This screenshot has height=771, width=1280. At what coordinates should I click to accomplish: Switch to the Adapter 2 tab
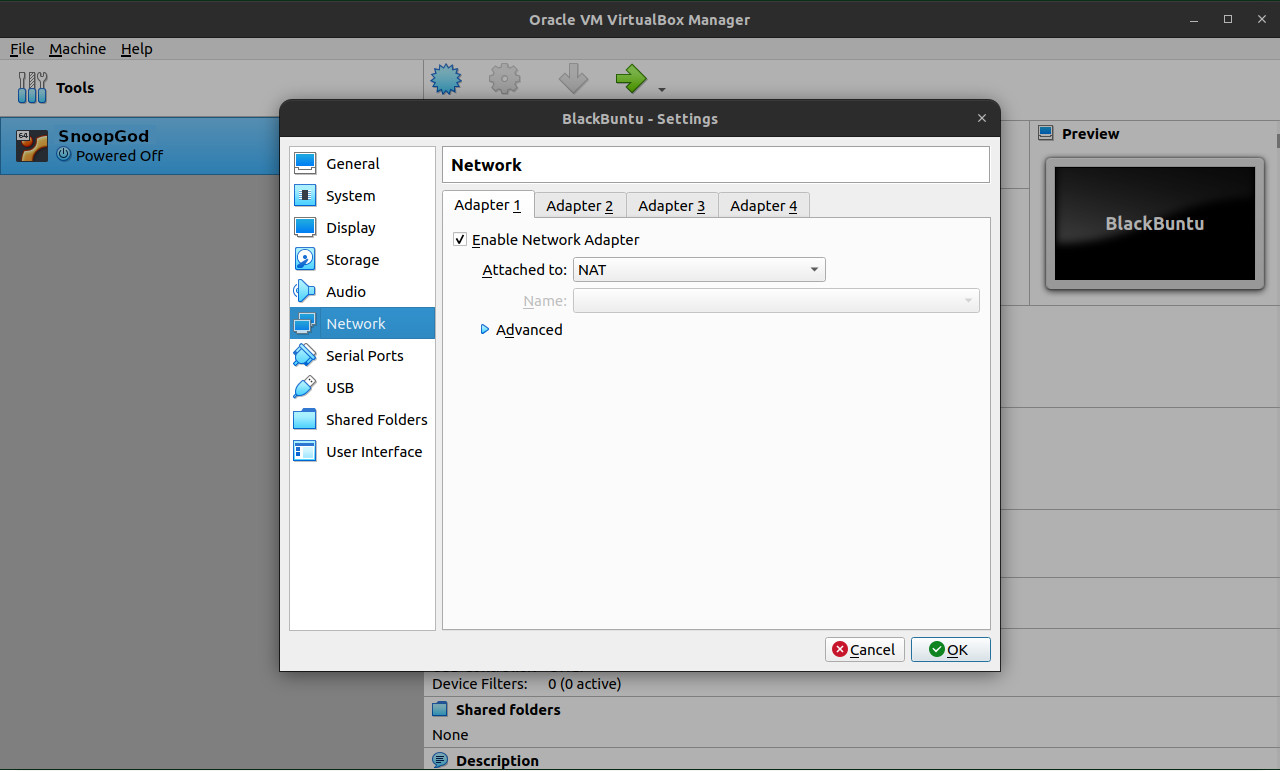pos(580,206)
